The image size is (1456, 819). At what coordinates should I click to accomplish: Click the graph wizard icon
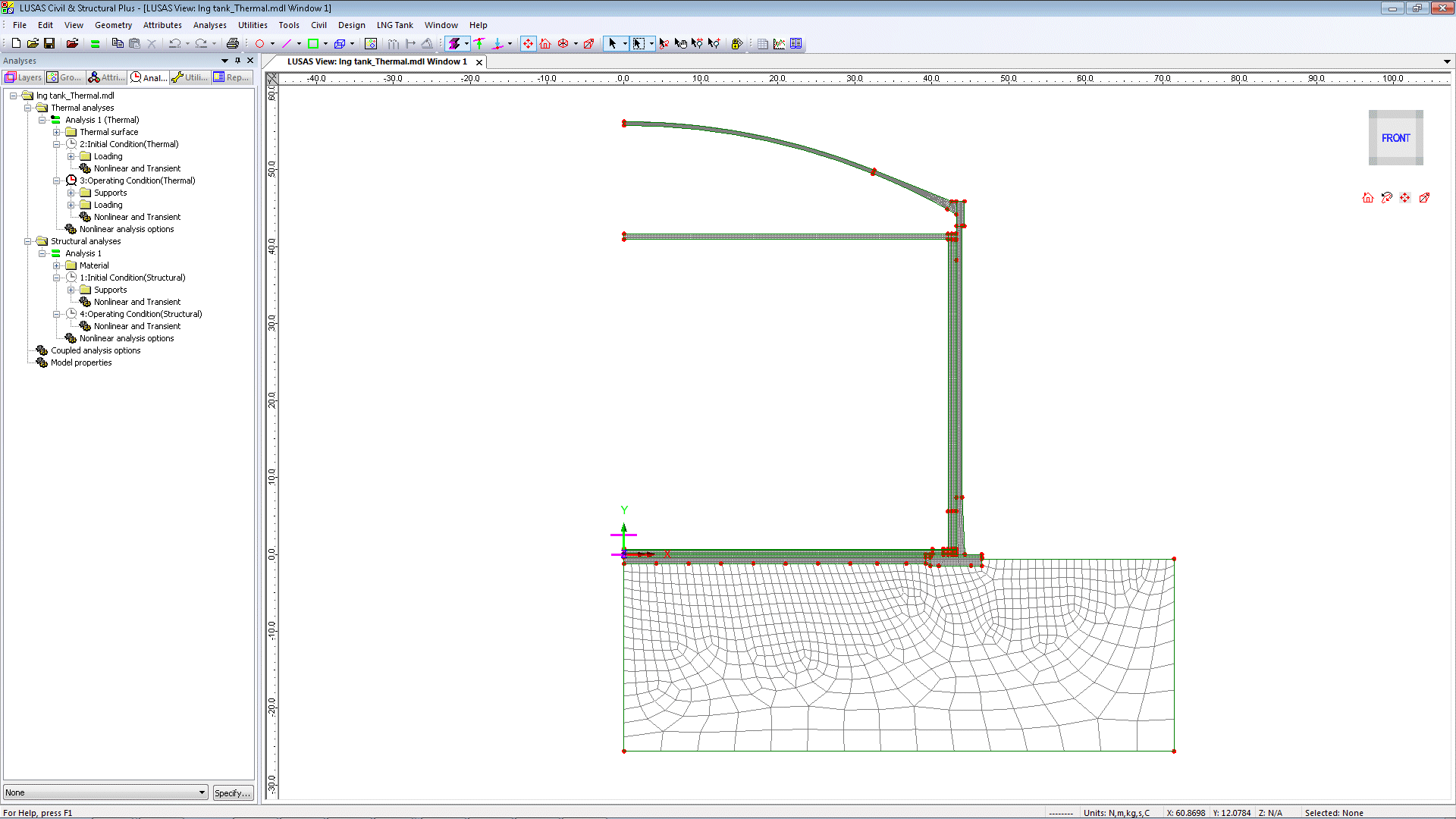tap(779, 43)
